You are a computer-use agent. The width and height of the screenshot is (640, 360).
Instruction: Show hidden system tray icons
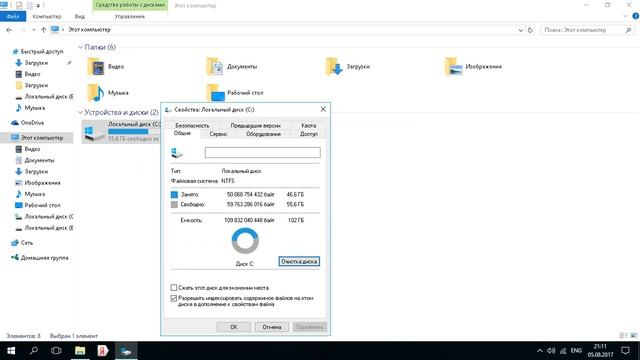540,351
